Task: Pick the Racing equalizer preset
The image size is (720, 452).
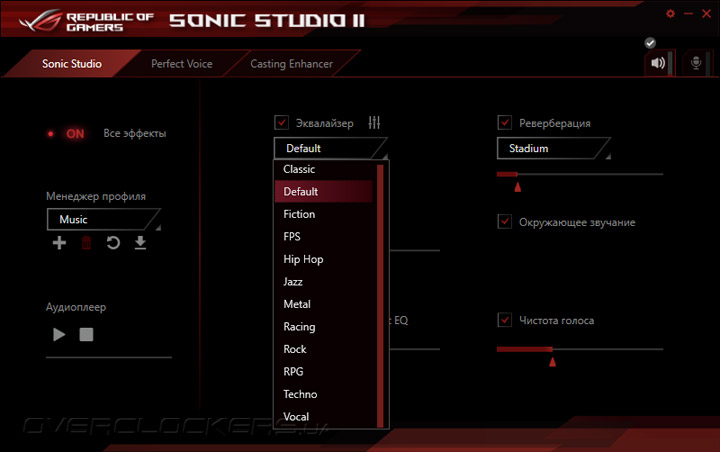Action: 324,327
